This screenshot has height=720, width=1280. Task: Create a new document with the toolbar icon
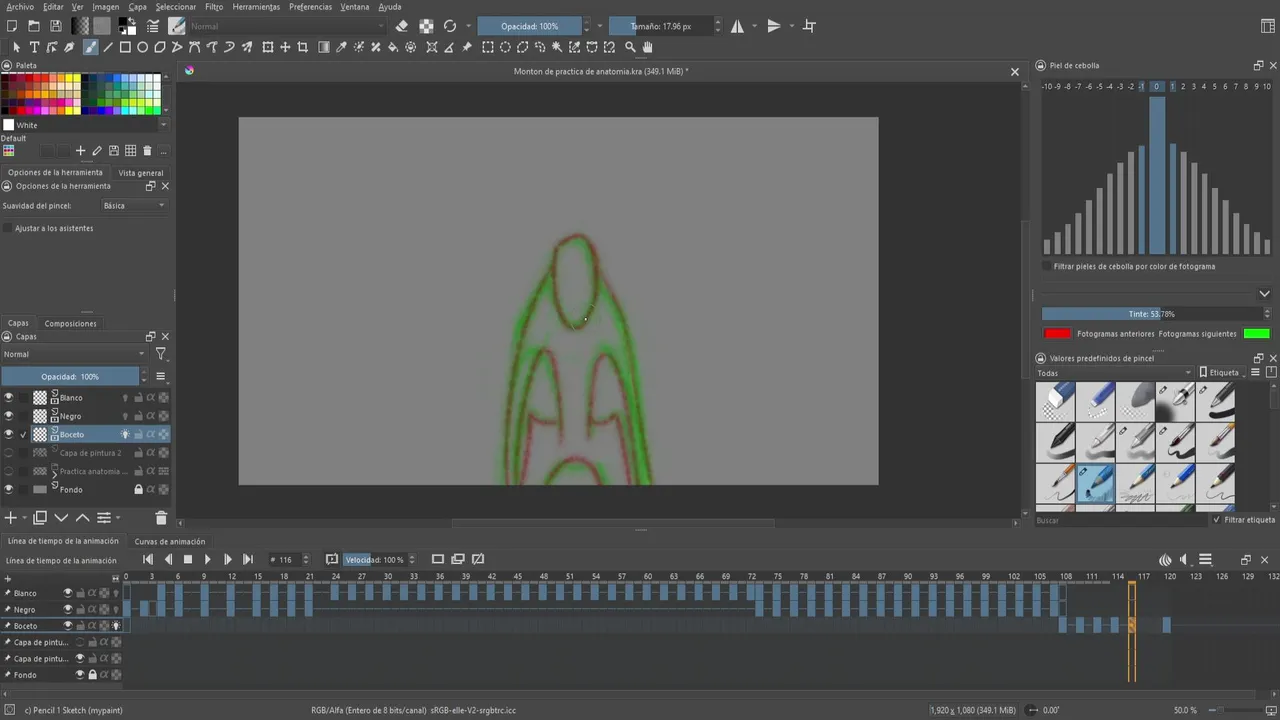pos(12,26)
